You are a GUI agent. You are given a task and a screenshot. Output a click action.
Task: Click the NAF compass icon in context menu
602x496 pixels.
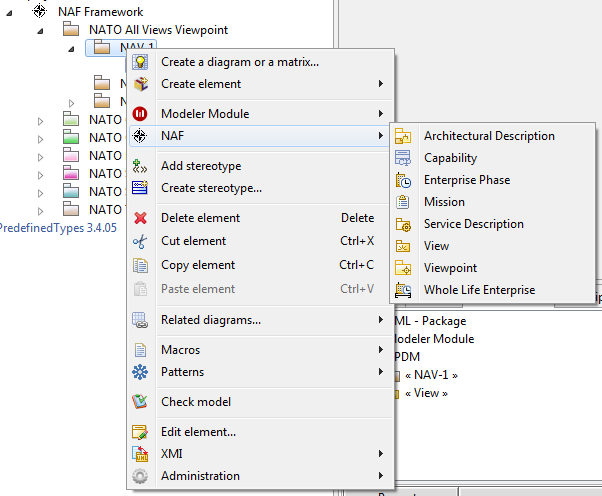(140, 136)
